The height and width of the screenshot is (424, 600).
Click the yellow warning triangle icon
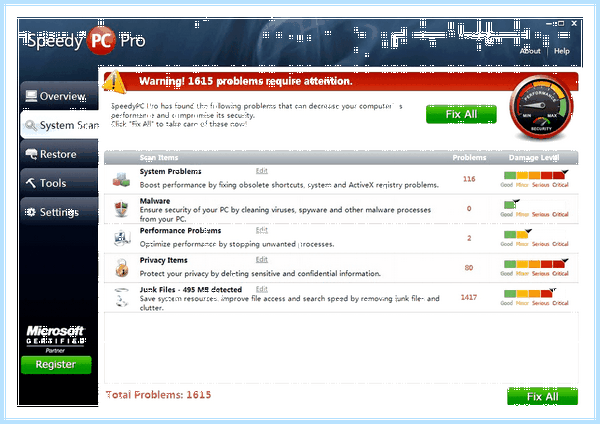pos(114,82)
